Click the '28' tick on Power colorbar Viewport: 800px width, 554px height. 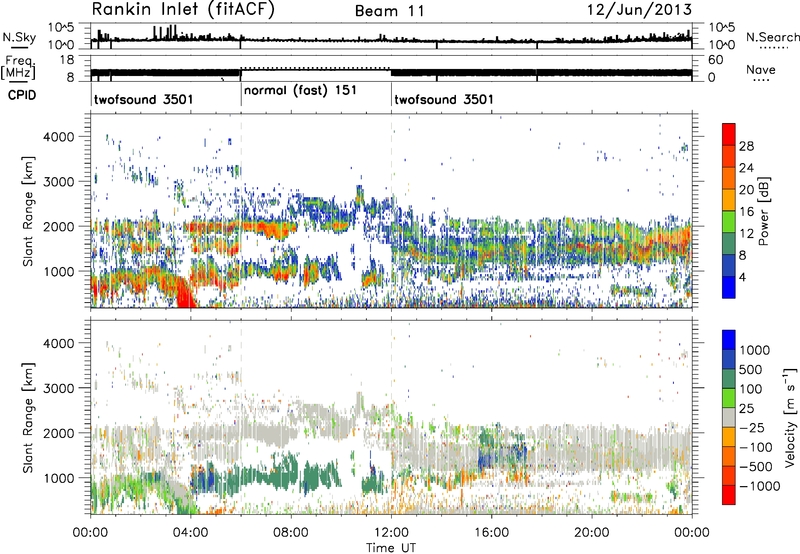click(746, 146)
